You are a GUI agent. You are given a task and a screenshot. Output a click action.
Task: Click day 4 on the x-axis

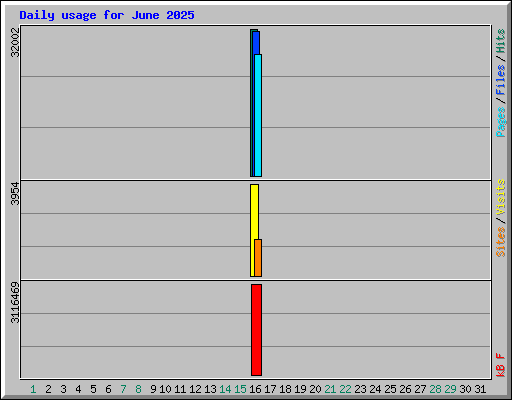[78, 389]
